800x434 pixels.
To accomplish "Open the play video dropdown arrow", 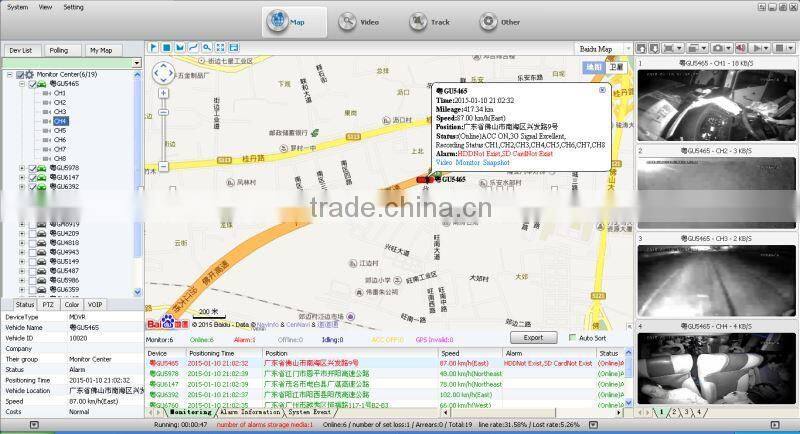I will [x=767, y=48].
